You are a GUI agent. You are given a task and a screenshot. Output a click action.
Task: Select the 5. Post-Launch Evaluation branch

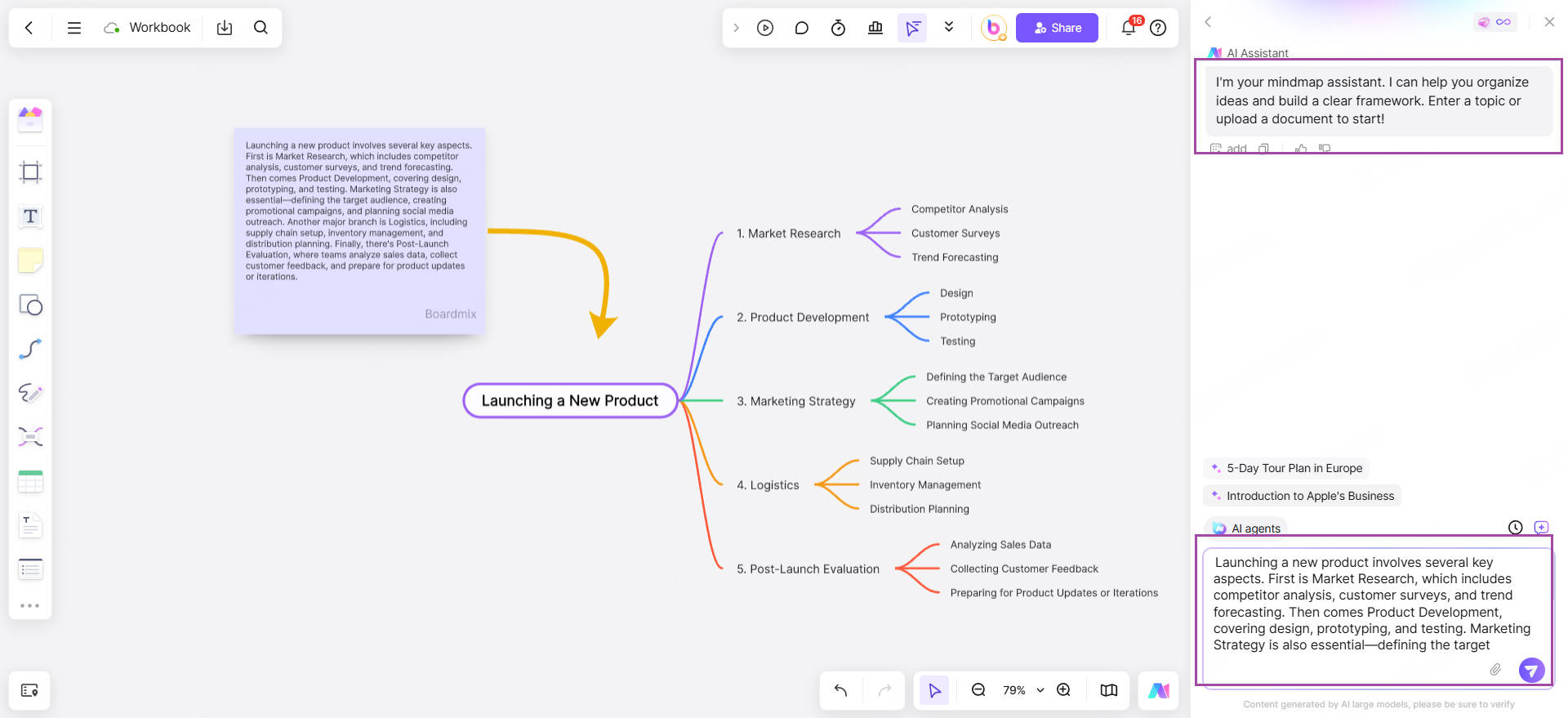(808, 569)
